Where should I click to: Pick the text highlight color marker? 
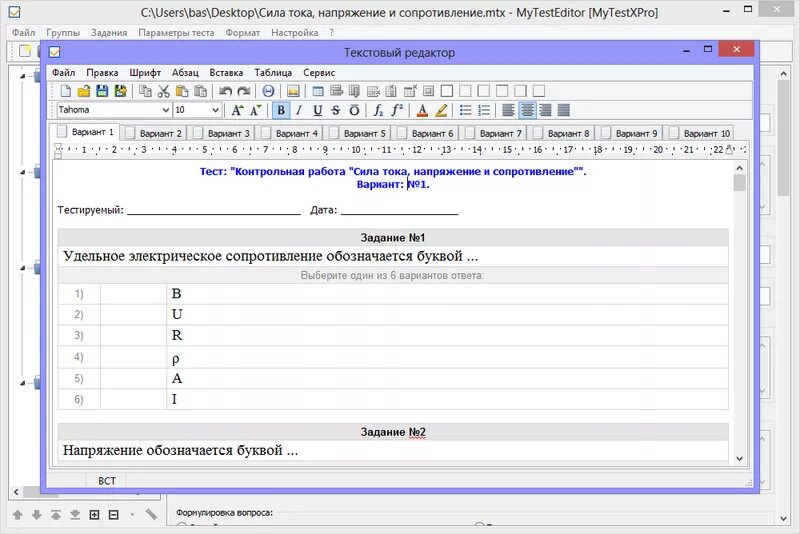tap(441, 110)
